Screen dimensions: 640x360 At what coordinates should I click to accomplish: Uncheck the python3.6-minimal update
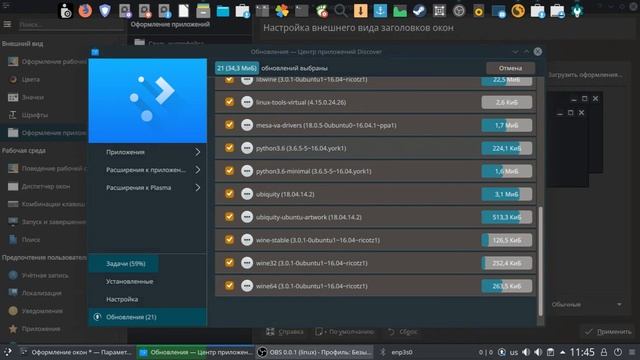[x=229, y=171]
